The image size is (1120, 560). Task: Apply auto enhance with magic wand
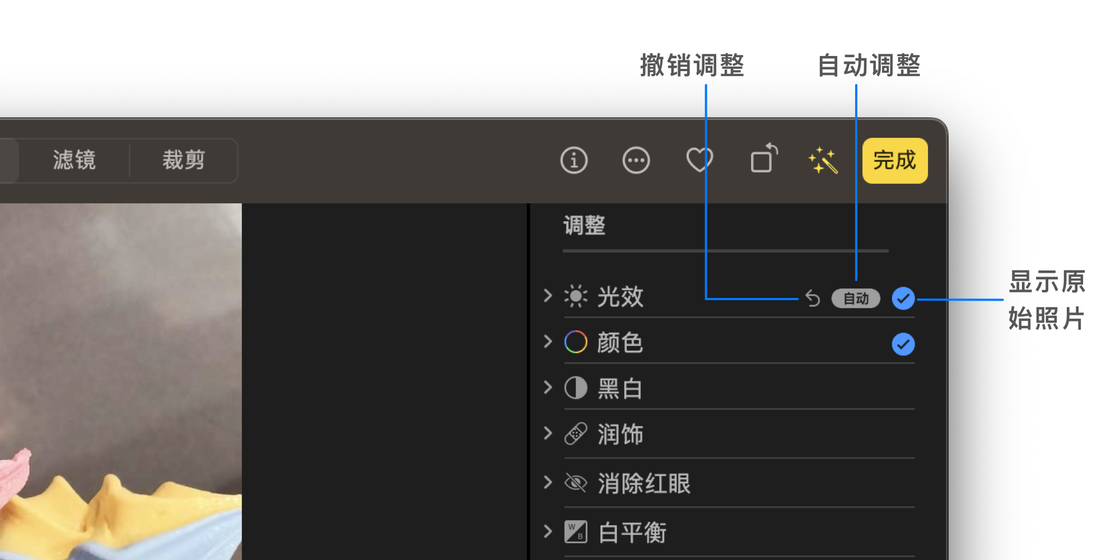823,160
